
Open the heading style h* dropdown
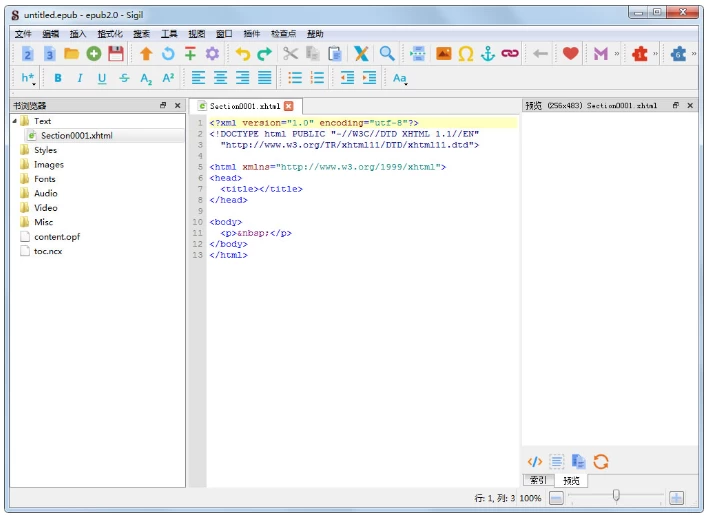pos(28,78)
